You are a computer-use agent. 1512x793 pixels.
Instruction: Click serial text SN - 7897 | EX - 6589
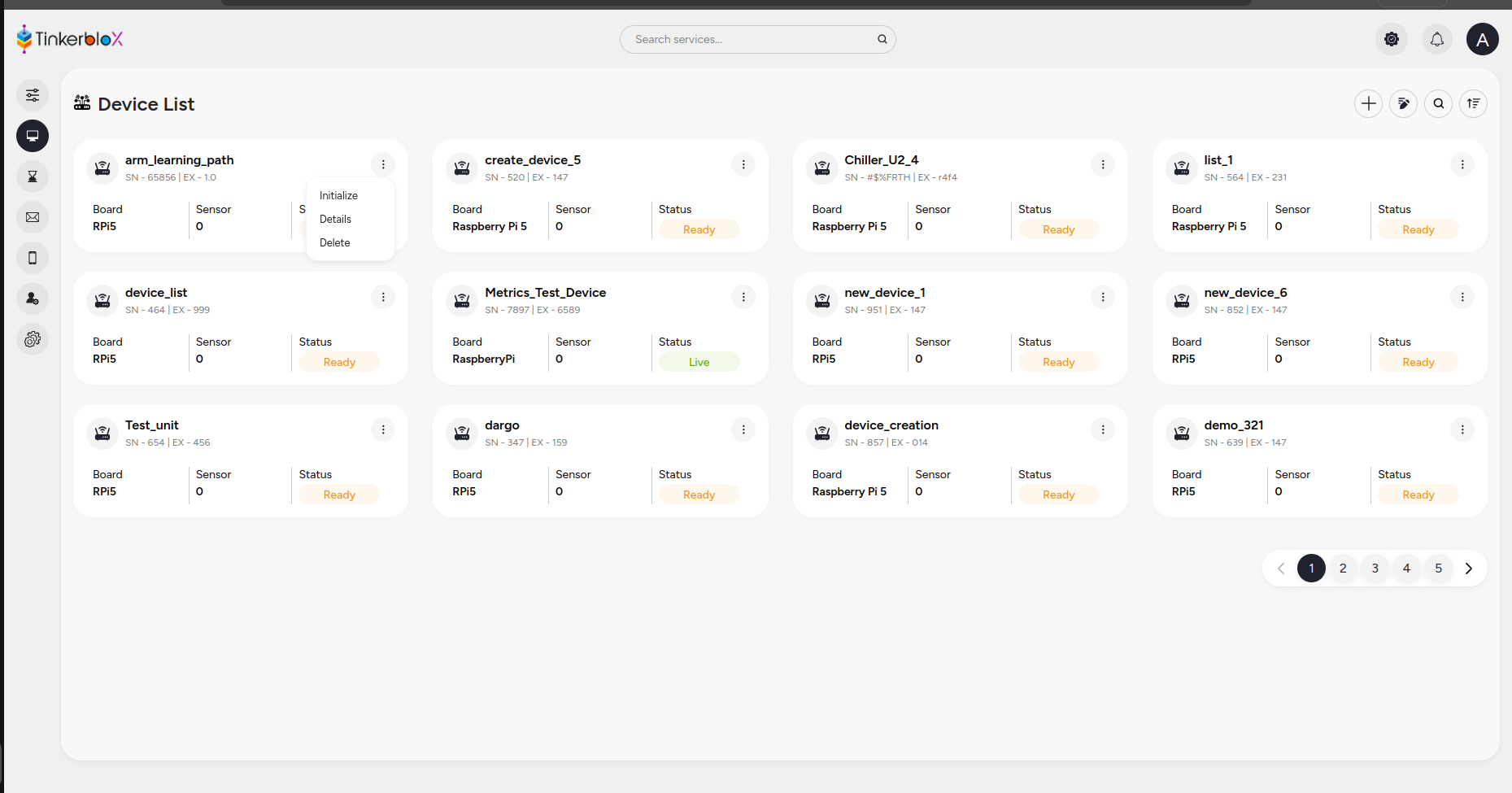pos(533,310)
